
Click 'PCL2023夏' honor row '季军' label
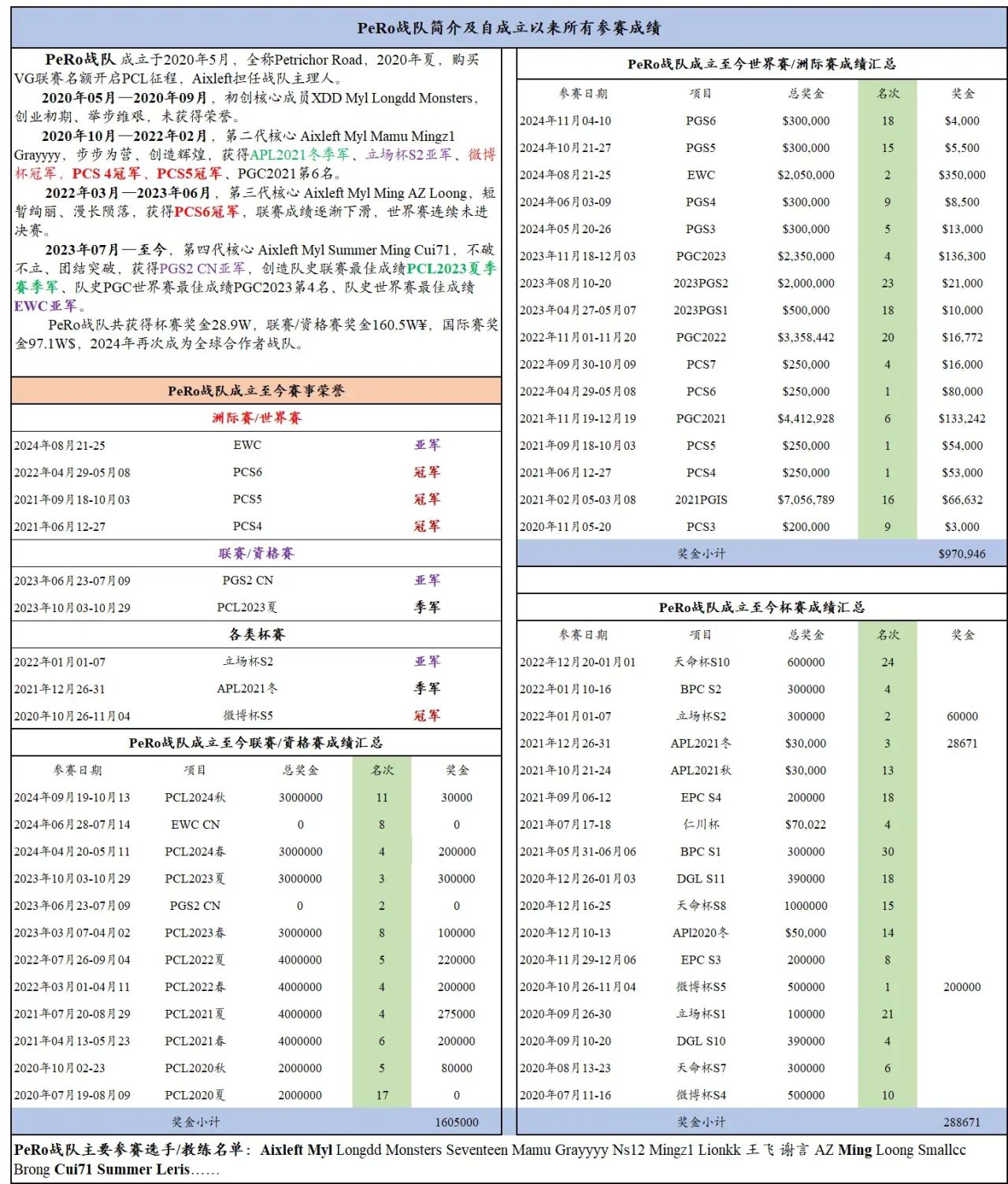427,607
